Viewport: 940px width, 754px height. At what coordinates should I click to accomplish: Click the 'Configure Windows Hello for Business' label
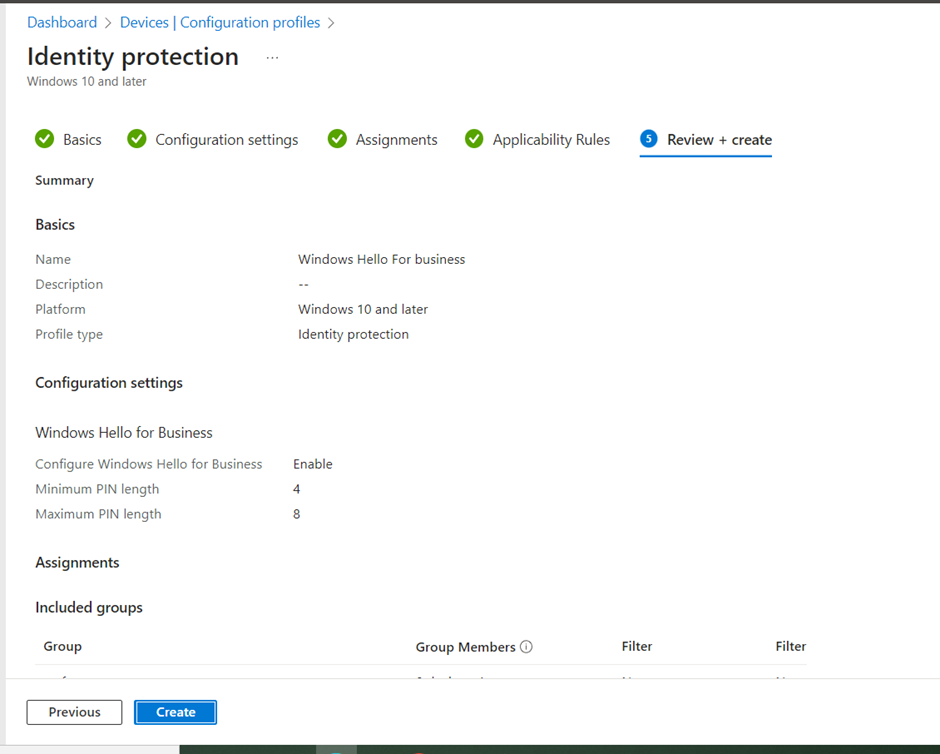(149, 464)
